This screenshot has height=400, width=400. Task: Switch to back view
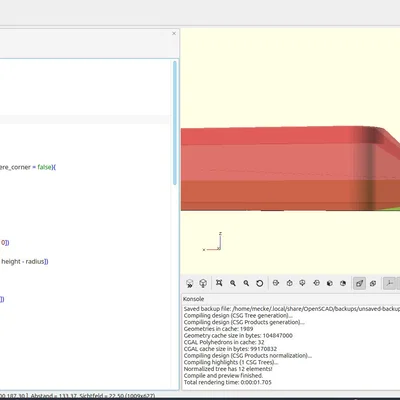pos(343,283)
